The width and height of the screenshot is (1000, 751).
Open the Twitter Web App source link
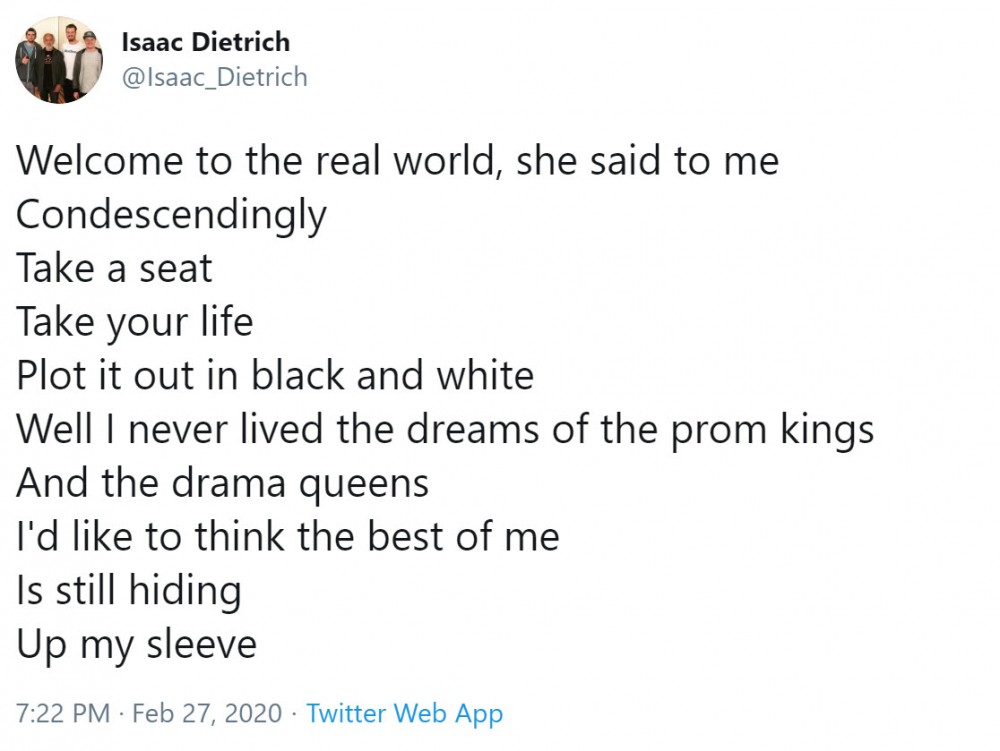click(x=404, y=714)
